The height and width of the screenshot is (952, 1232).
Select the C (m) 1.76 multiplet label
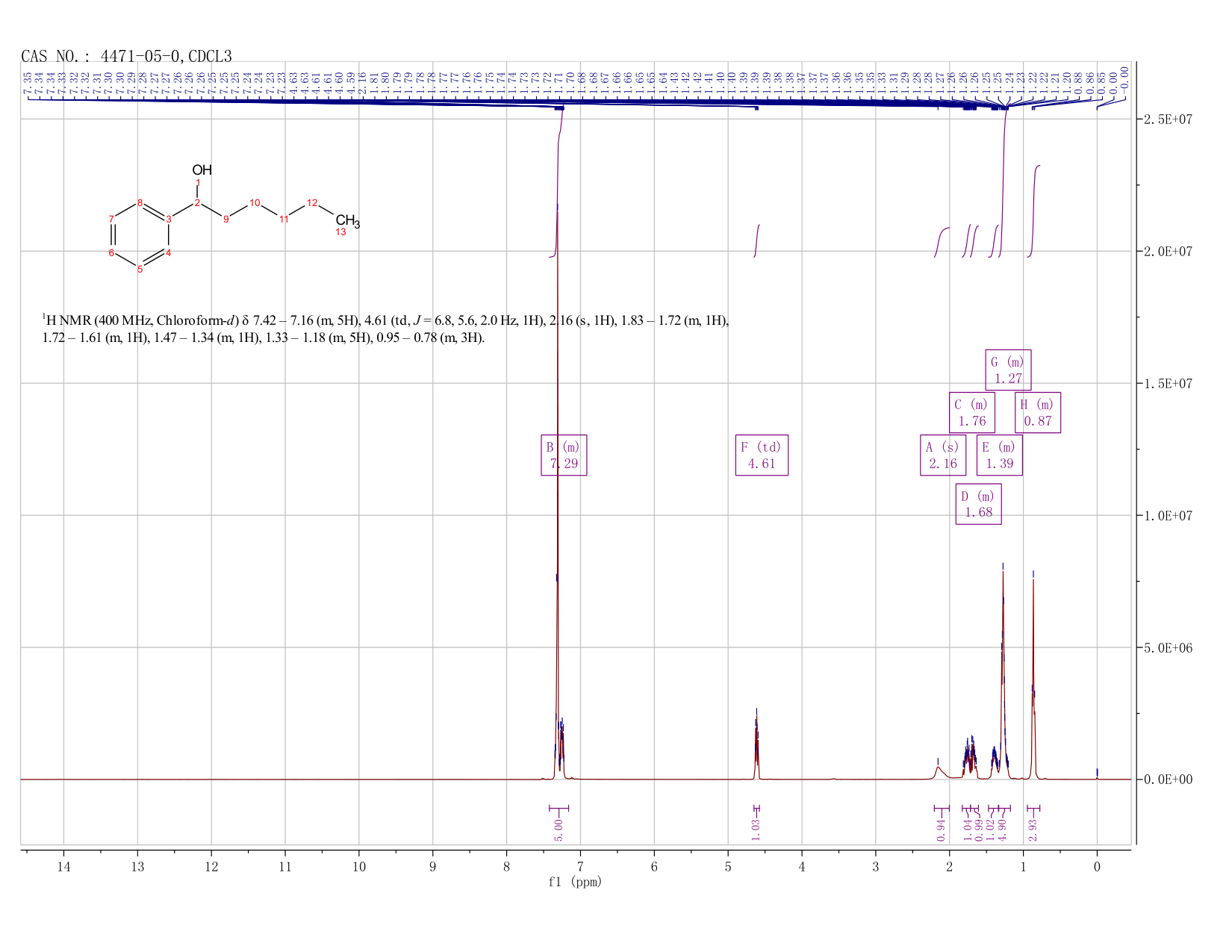(x=972, y=412)
